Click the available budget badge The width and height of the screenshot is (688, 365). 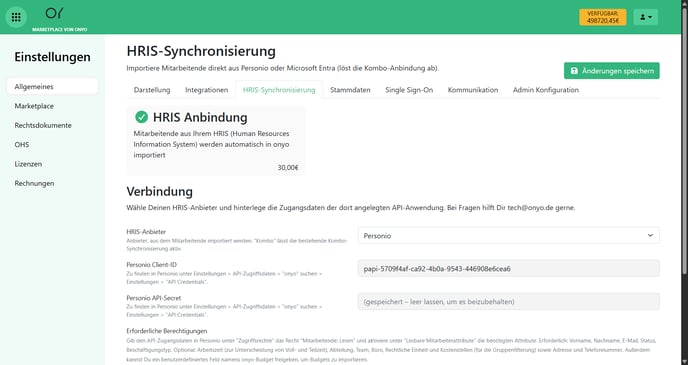click(602, 17)
